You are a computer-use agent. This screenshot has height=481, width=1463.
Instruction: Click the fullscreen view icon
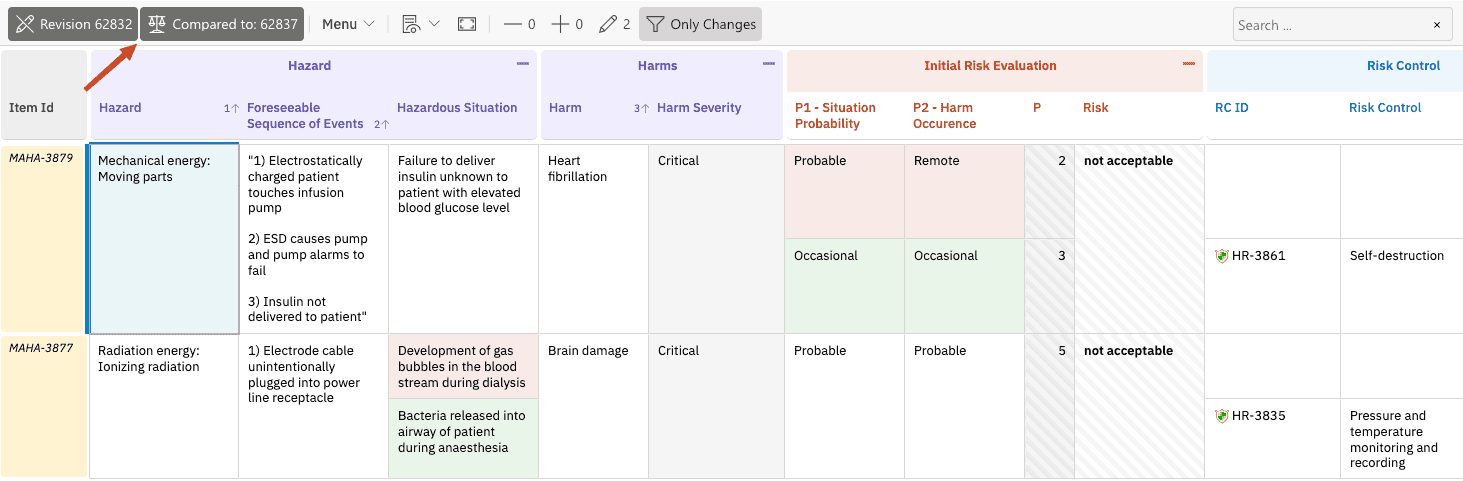(467, 24)
